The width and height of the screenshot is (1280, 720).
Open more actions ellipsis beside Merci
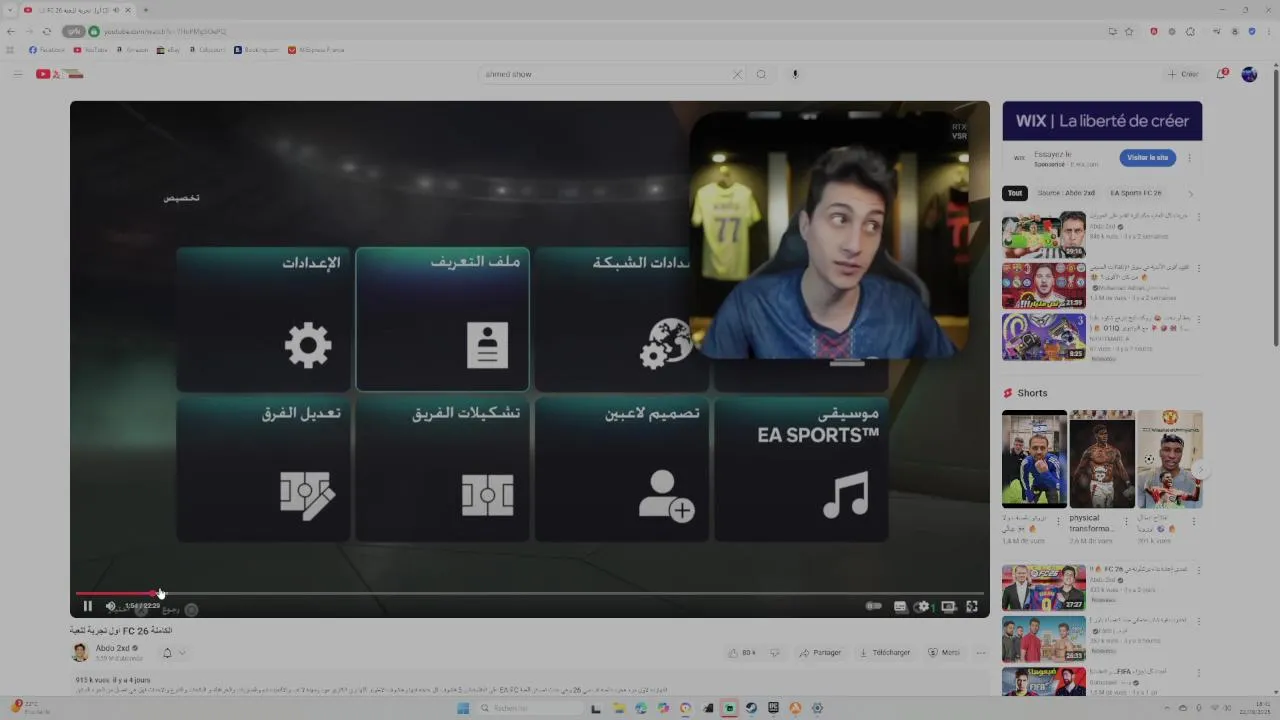pyautogui.click(x=980, y=653)
